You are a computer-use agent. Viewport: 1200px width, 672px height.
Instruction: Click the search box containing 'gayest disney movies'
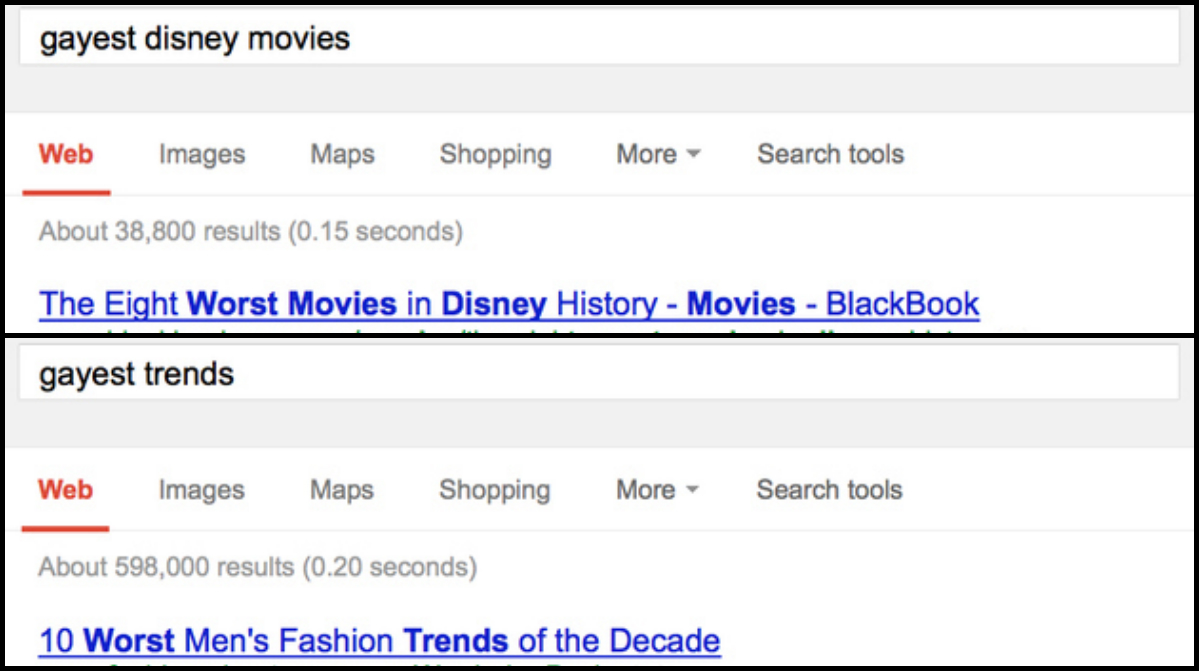click(x=599, y=40)
